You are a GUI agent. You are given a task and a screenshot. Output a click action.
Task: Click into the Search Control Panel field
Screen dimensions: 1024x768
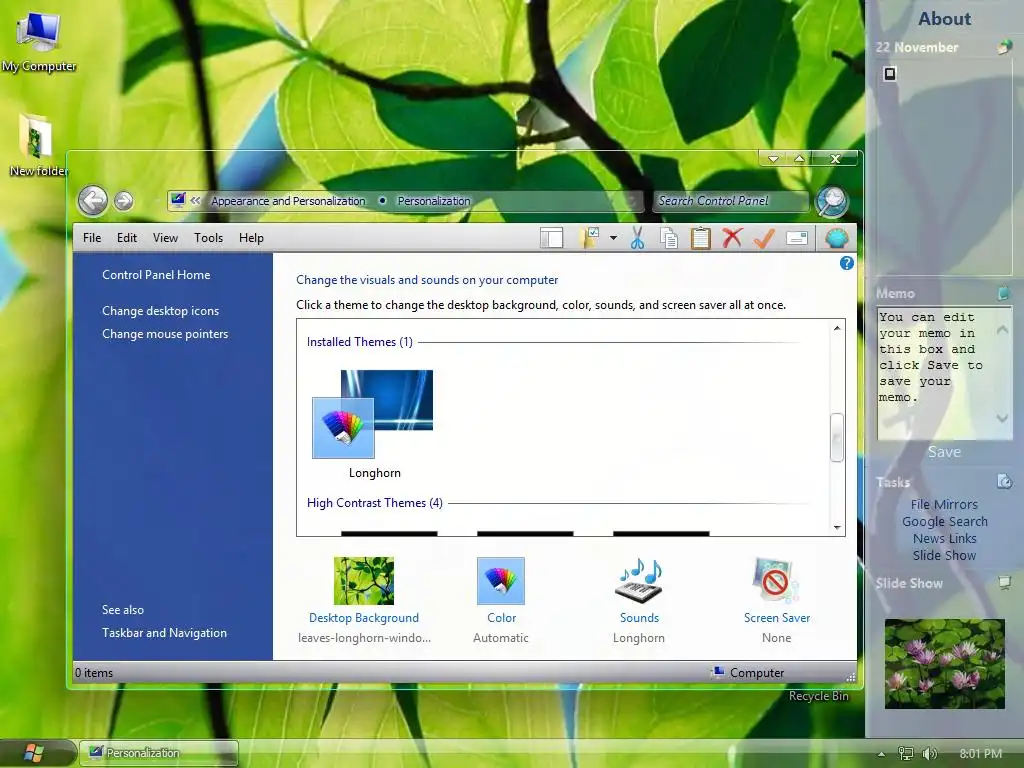click(x=729, y=201)
